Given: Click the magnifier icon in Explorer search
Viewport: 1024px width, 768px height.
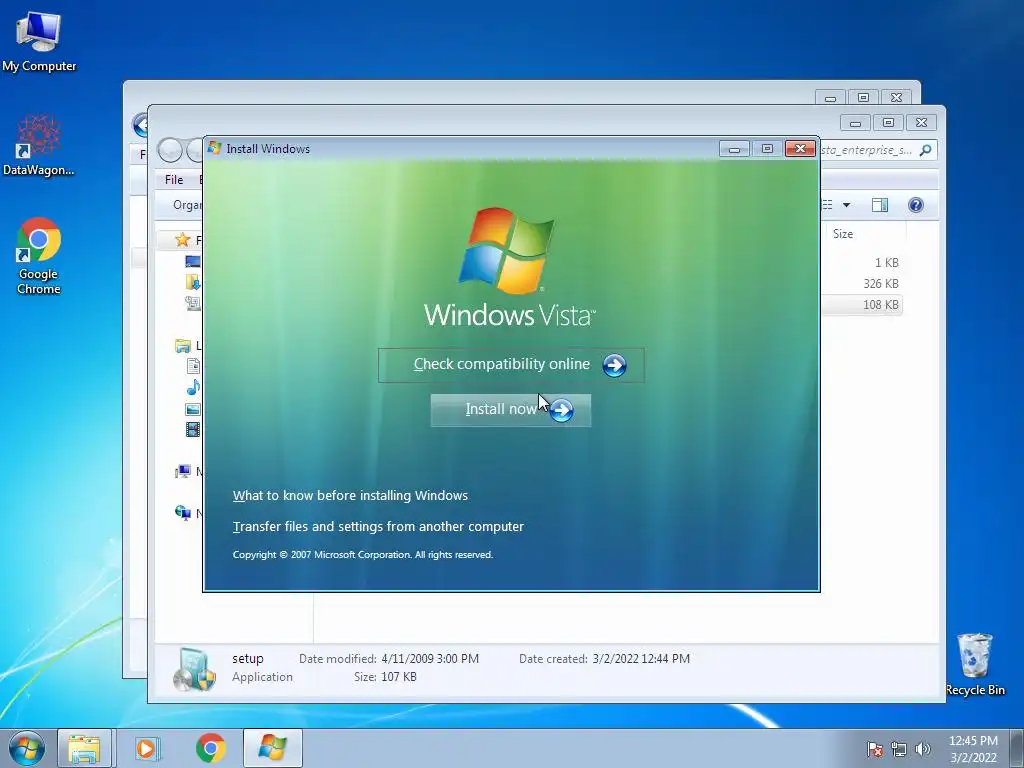Looking at the screenshot, I should pos(925,150).
